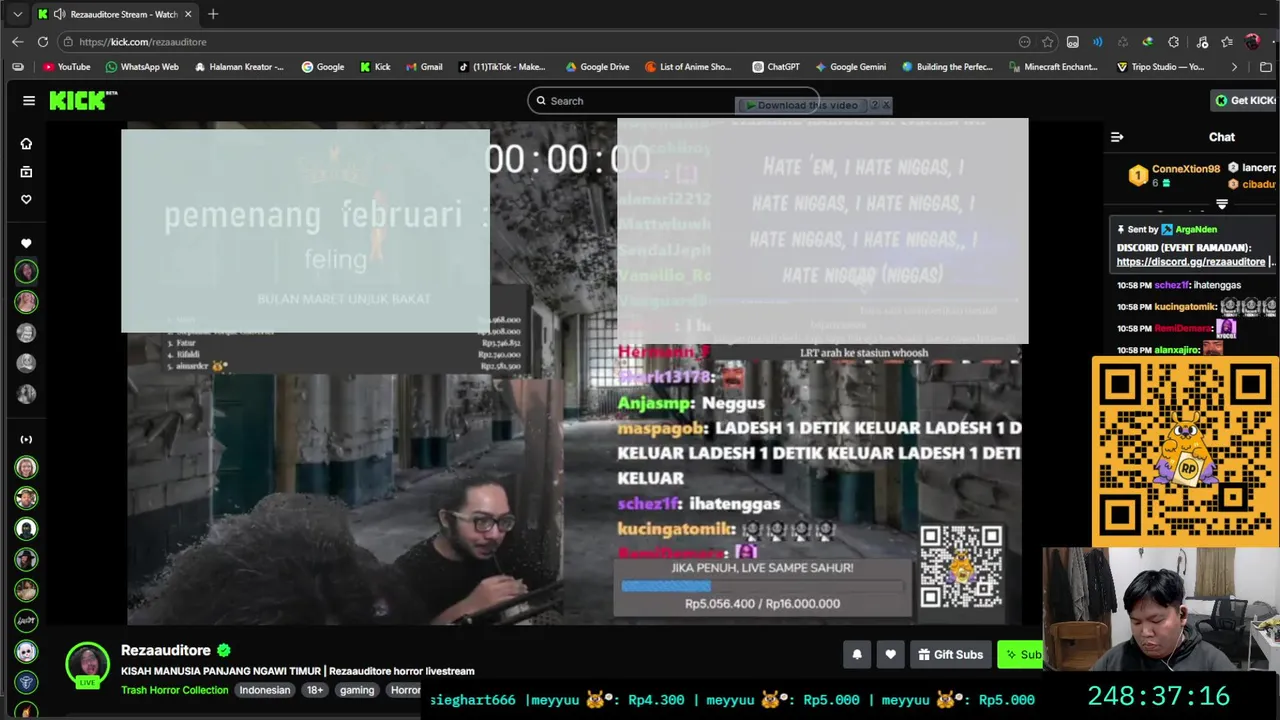Go to the Kick home logo
The image size is (1280, 720).
coord(83,100)
